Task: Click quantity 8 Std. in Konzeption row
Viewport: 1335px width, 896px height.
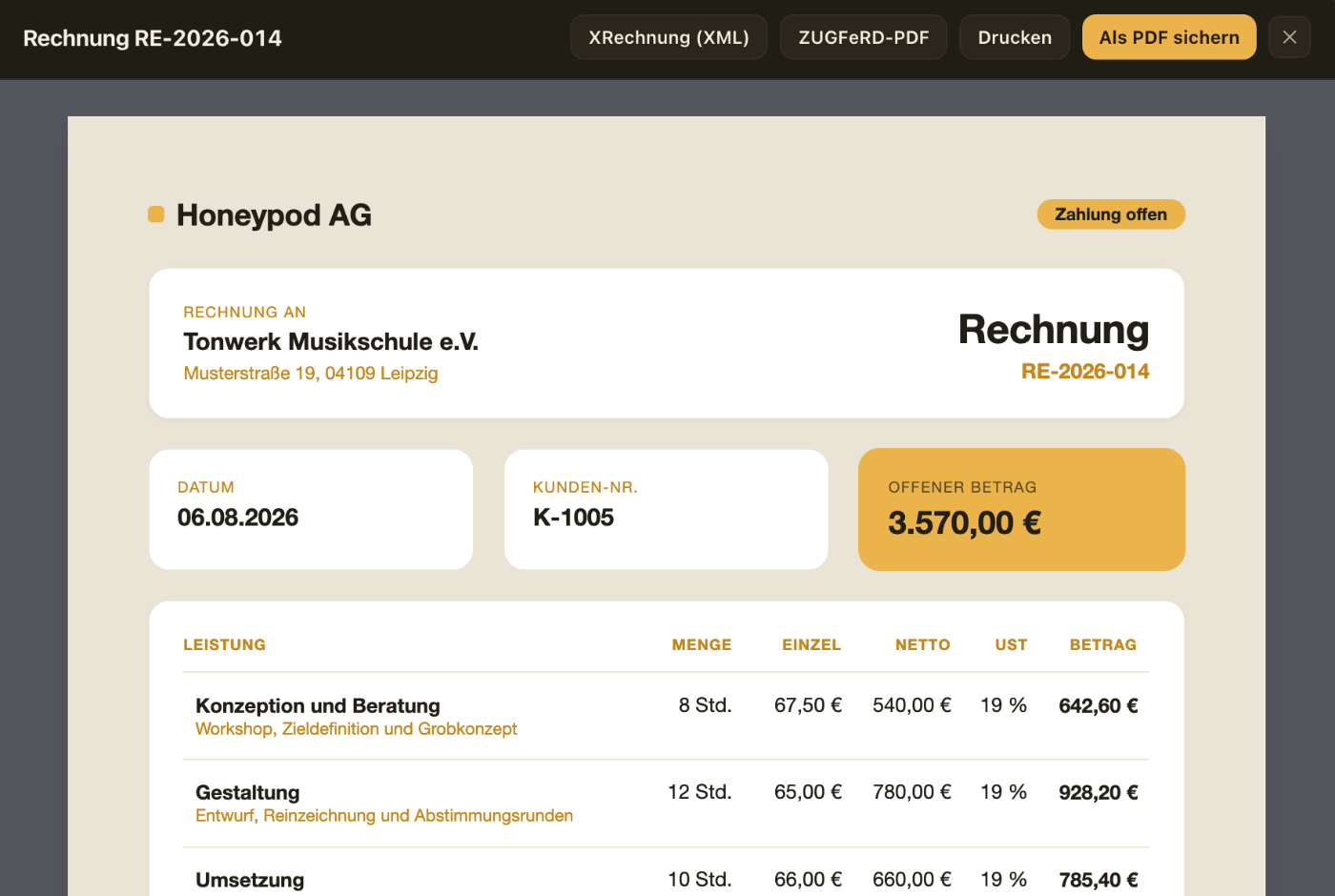Action: point(705,705)
